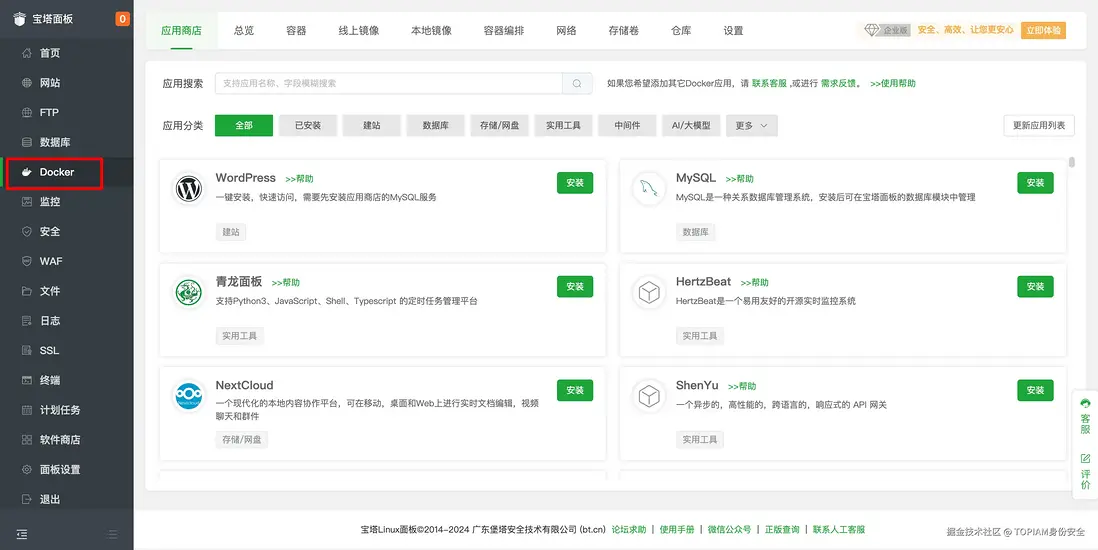
Task: Install 青龙面板 with its 安装 button
Action: 575,287
